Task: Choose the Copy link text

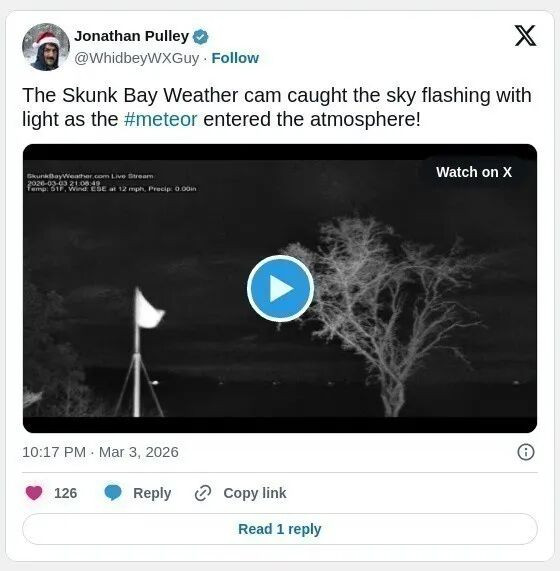Action: [x=255, y=493]
